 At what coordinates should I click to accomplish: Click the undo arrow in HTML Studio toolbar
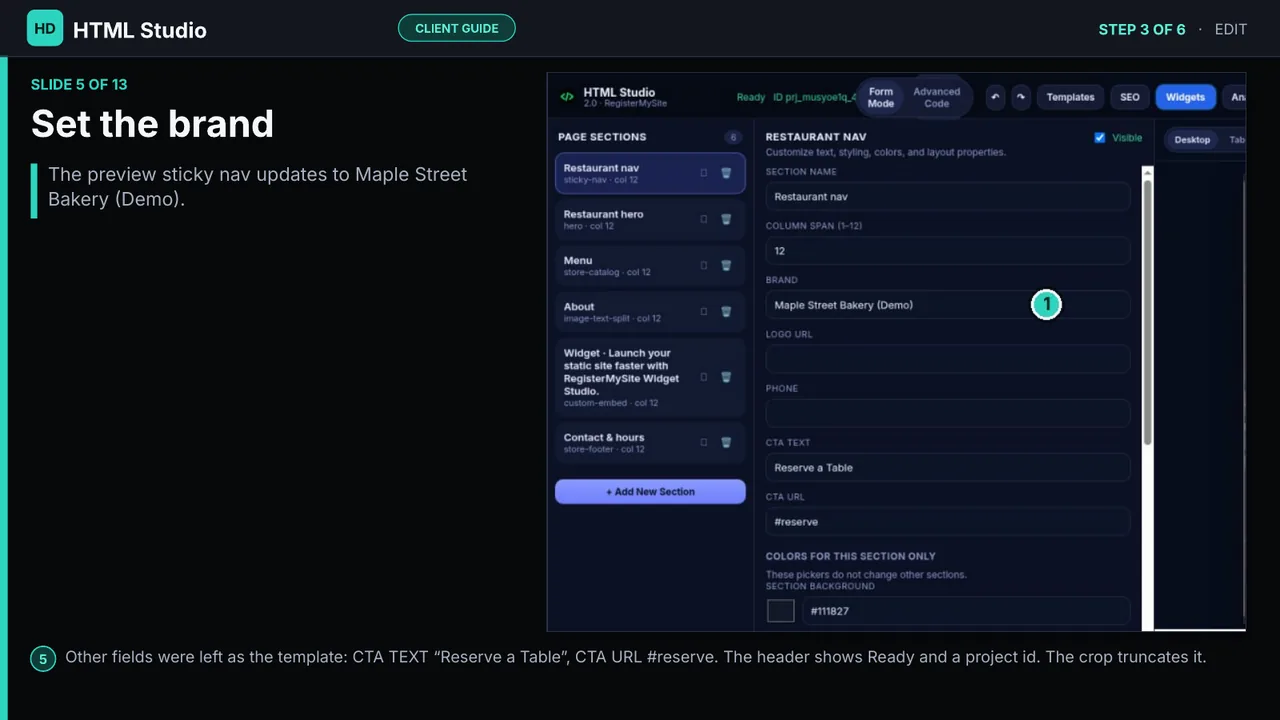pos(995,97)
